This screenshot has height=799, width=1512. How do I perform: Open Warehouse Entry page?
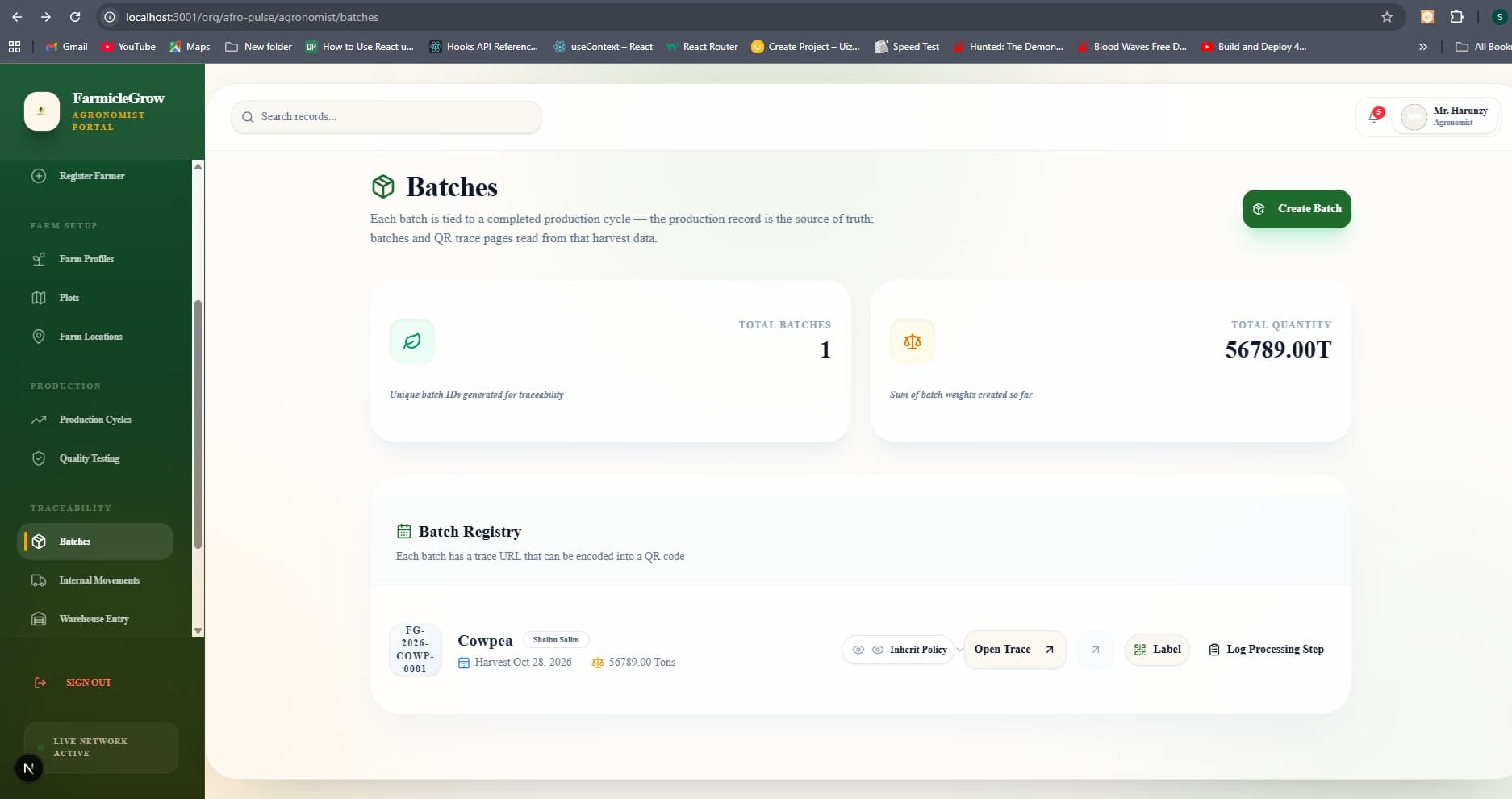click(95, 619)
